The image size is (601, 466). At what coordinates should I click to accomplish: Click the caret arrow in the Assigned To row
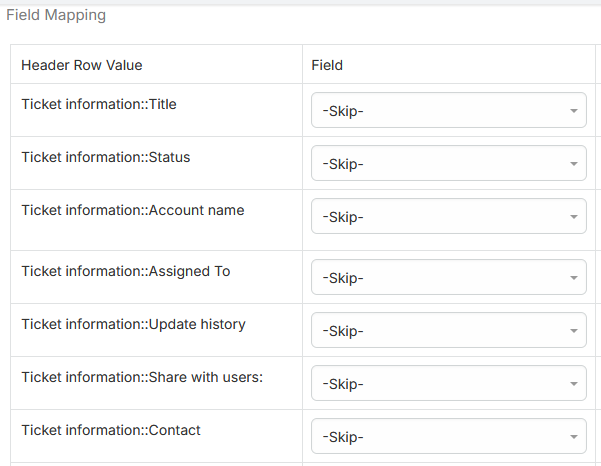tap(574, 278)
